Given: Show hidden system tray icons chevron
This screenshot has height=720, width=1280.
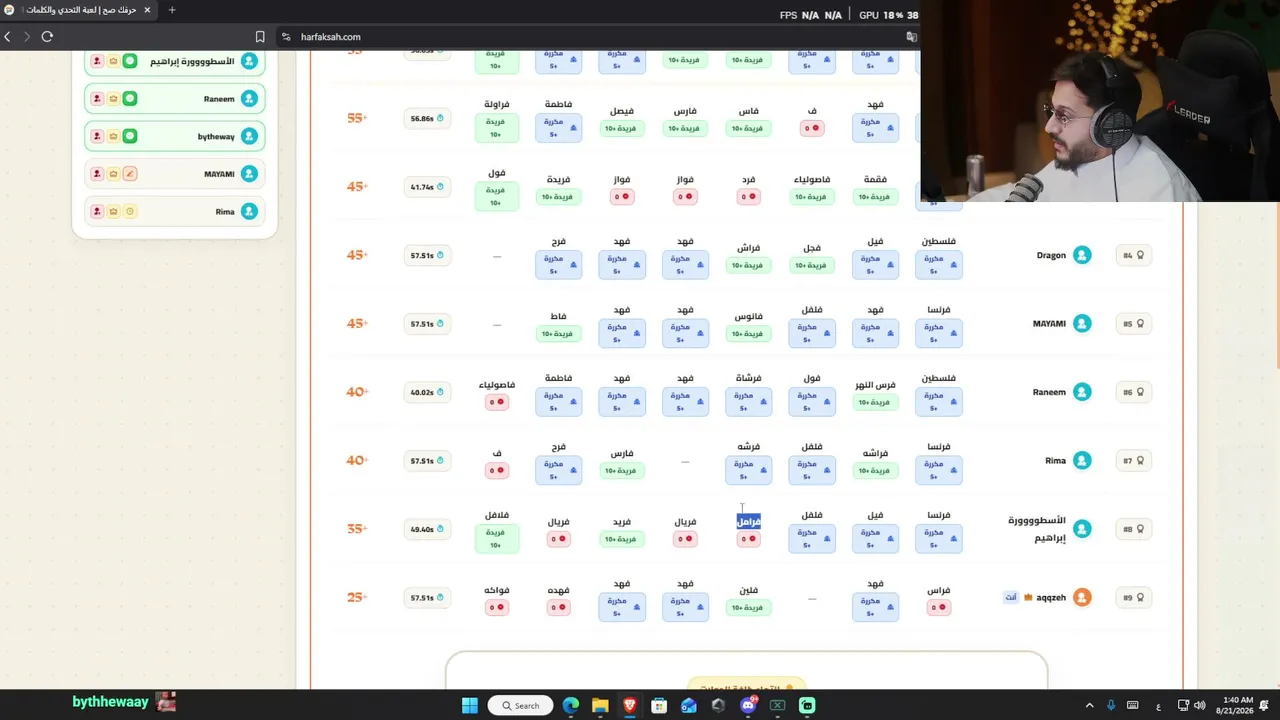Looking at the screenshot, I should [x=1090, y=706].
